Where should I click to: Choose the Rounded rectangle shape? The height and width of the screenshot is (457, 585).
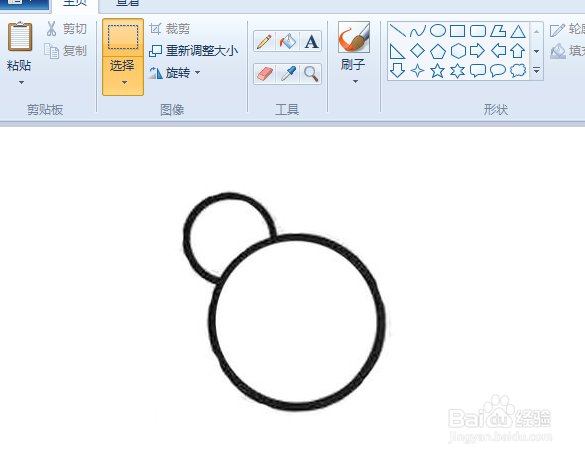(478, 31)
